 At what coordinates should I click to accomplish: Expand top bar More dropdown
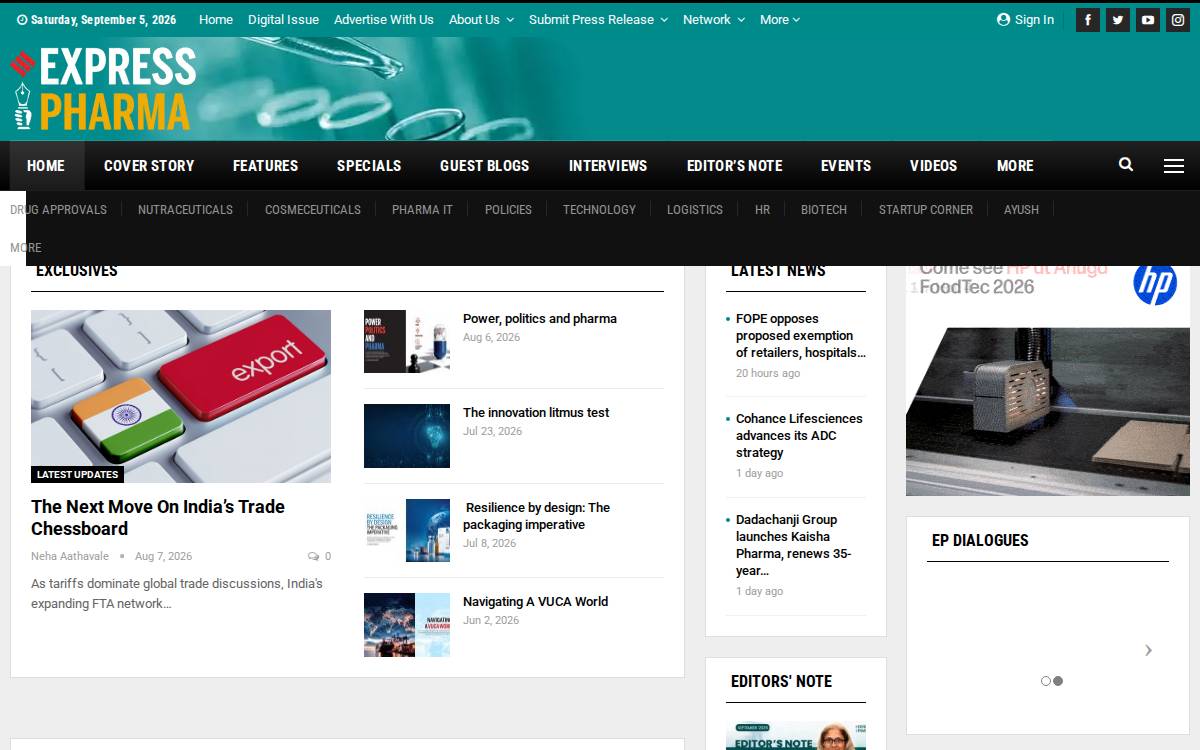pos(780,19)
